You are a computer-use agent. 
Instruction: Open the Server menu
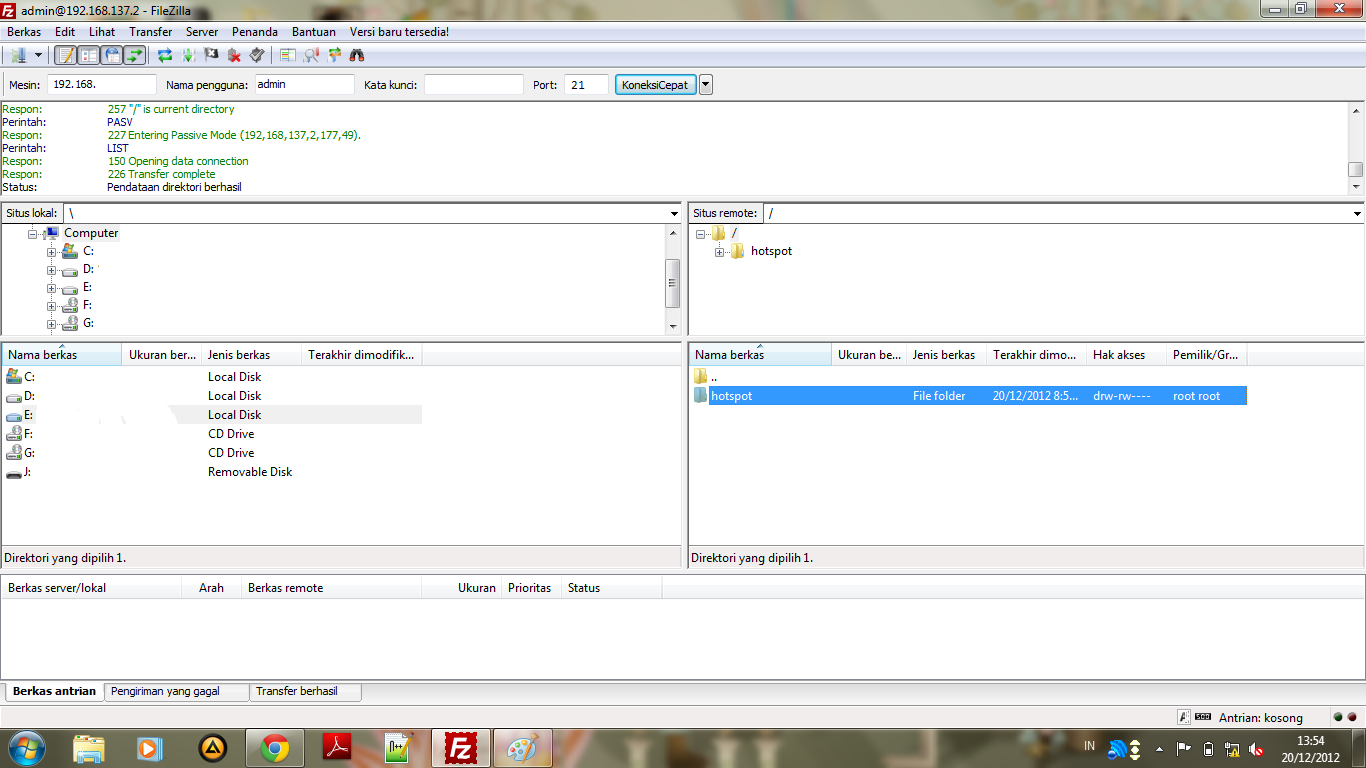pyautogui.click(x=201, y=31)
